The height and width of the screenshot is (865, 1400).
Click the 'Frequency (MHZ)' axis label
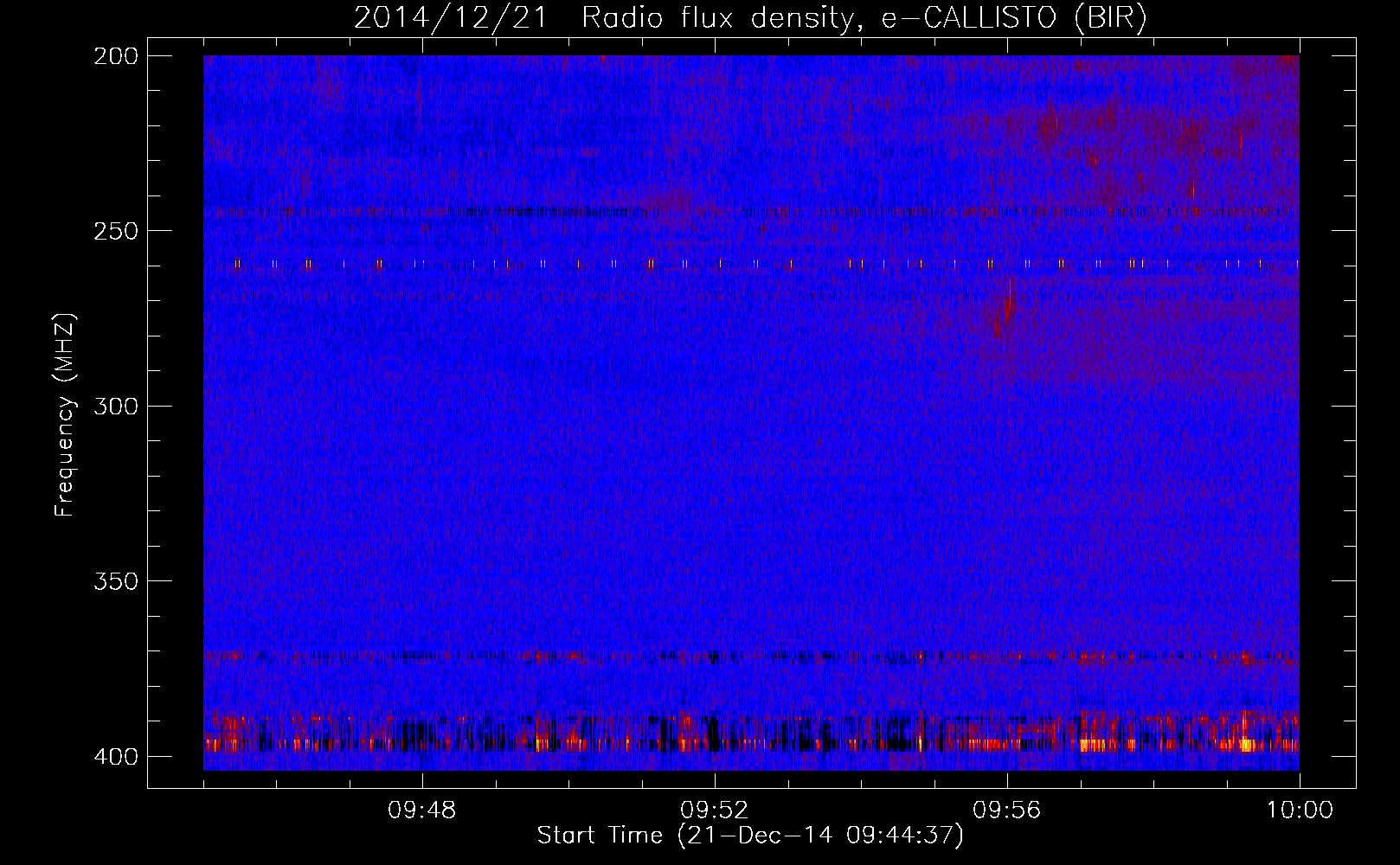[x=65, y=414]
